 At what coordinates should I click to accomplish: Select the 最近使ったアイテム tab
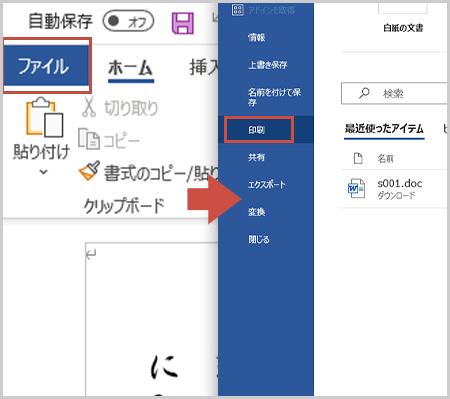click(x=384, y=129)
